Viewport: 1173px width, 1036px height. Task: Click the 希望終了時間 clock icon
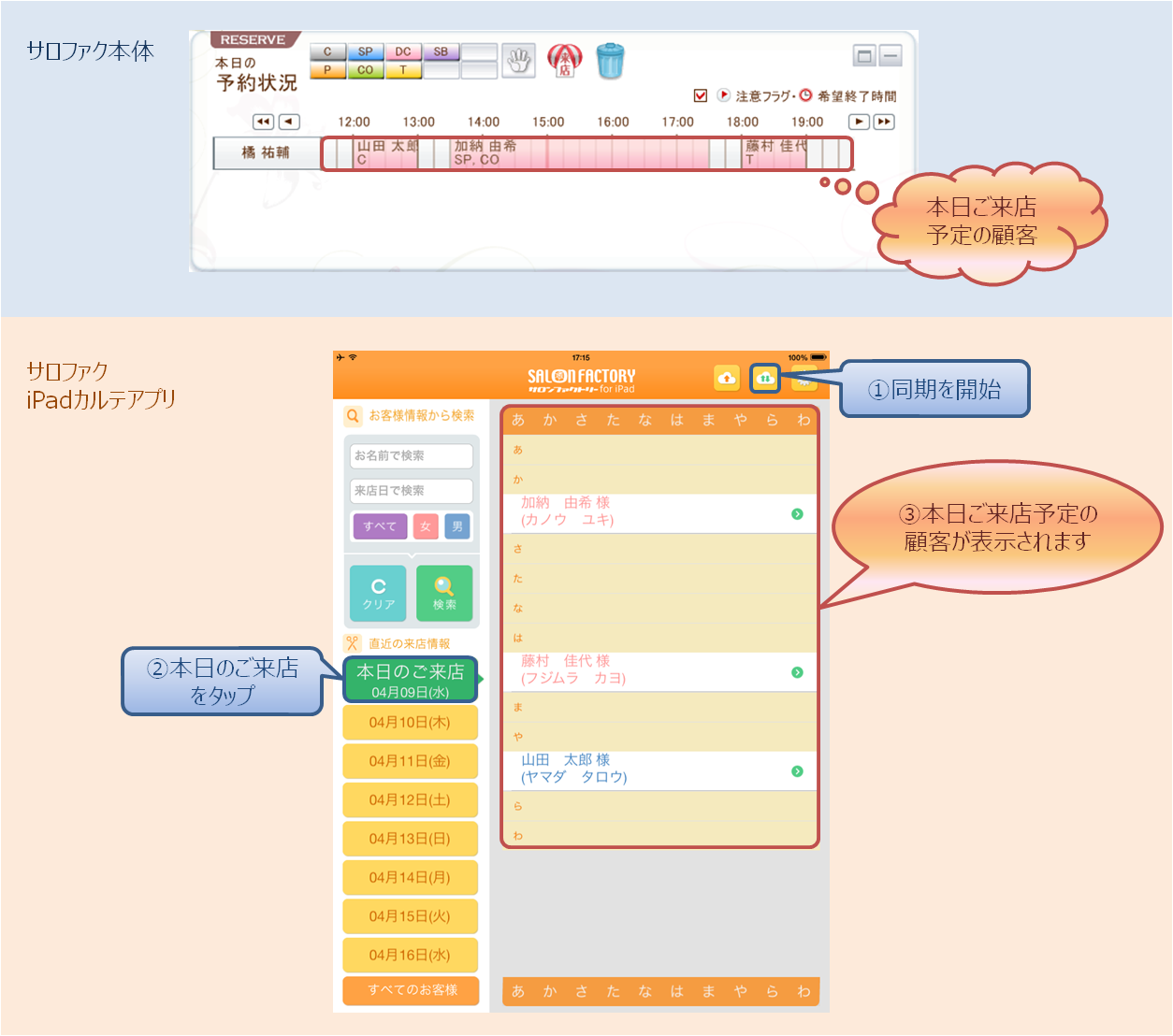(806, 95)
